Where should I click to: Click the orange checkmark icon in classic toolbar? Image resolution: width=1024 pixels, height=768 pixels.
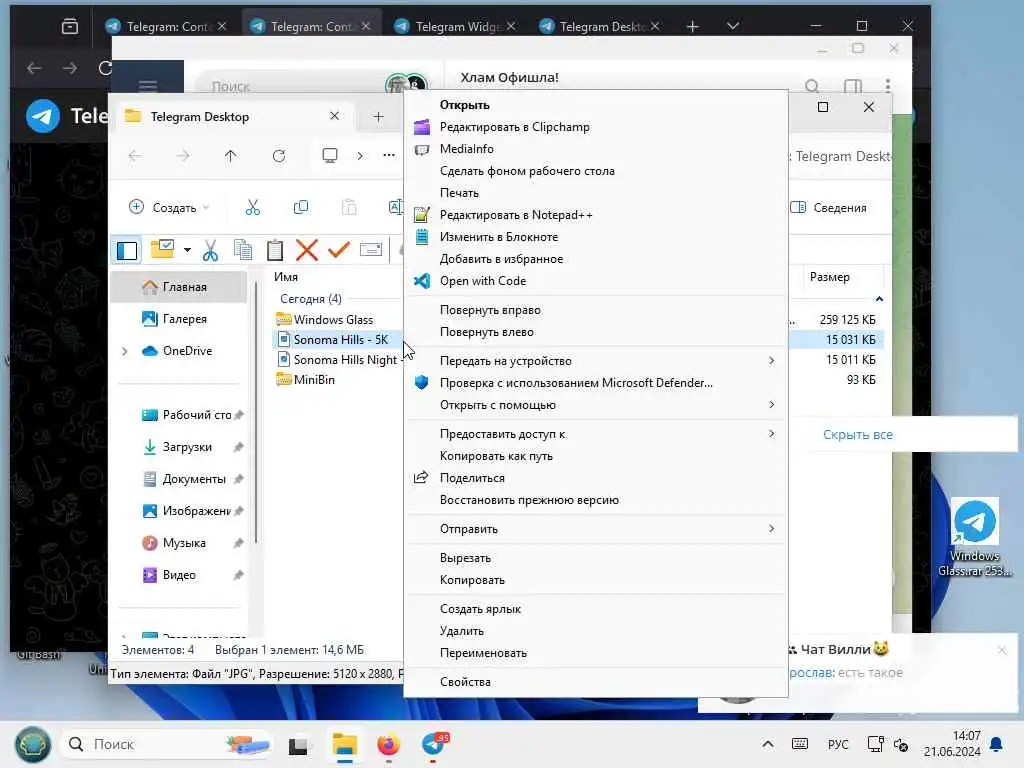pos(339,249)
